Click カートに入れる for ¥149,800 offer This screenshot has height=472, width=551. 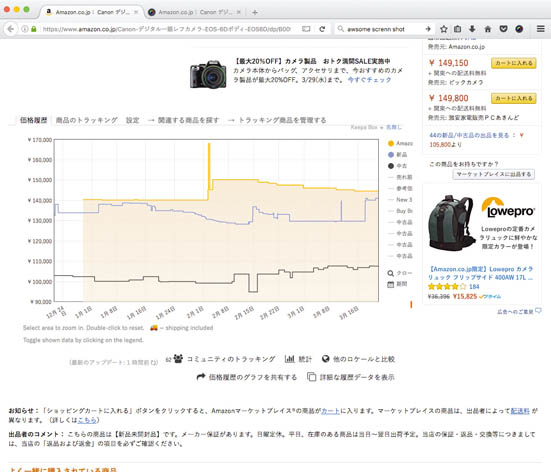[513, 98]
